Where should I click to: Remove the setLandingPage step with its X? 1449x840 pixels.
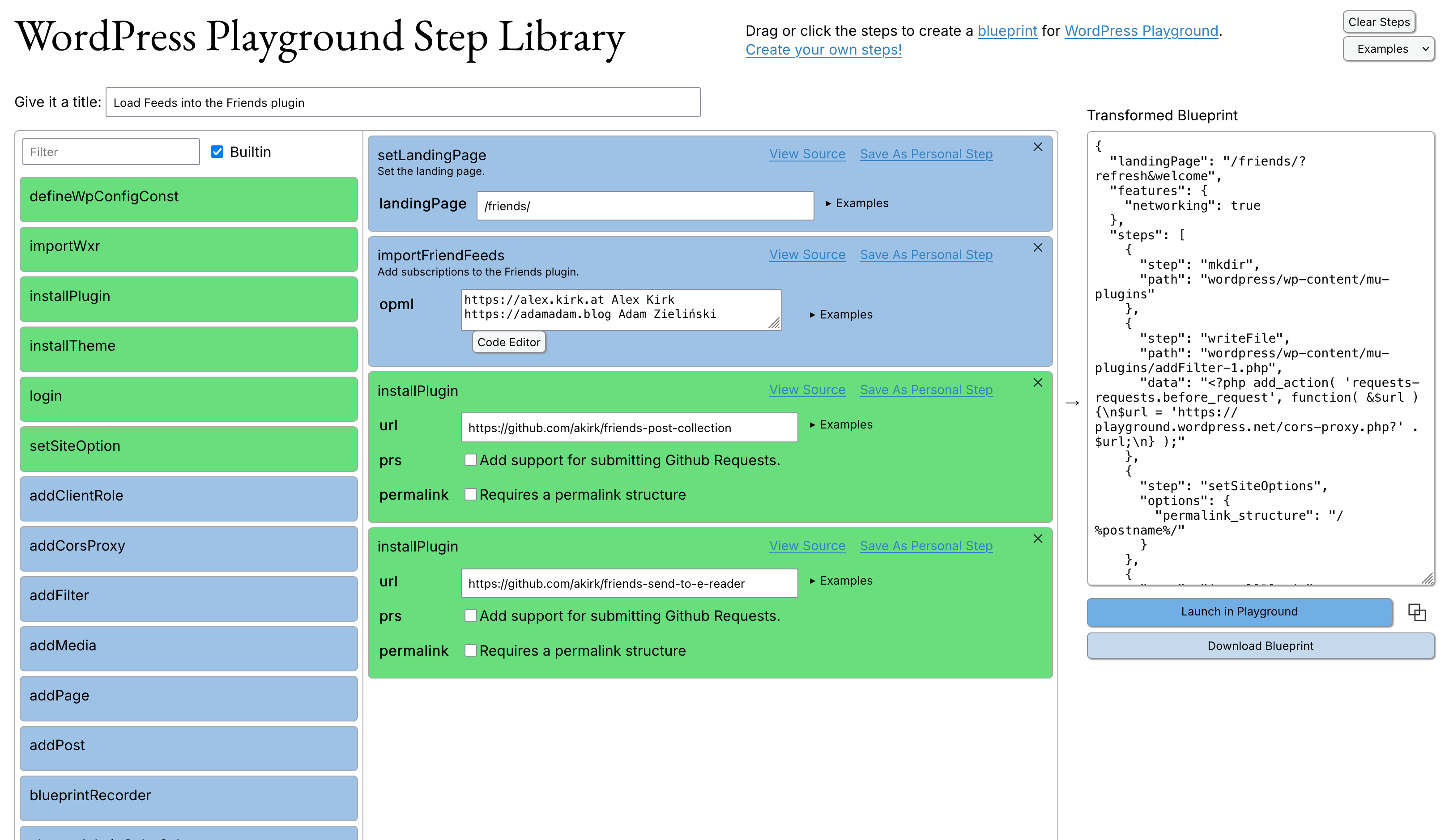coord(1037,147)
